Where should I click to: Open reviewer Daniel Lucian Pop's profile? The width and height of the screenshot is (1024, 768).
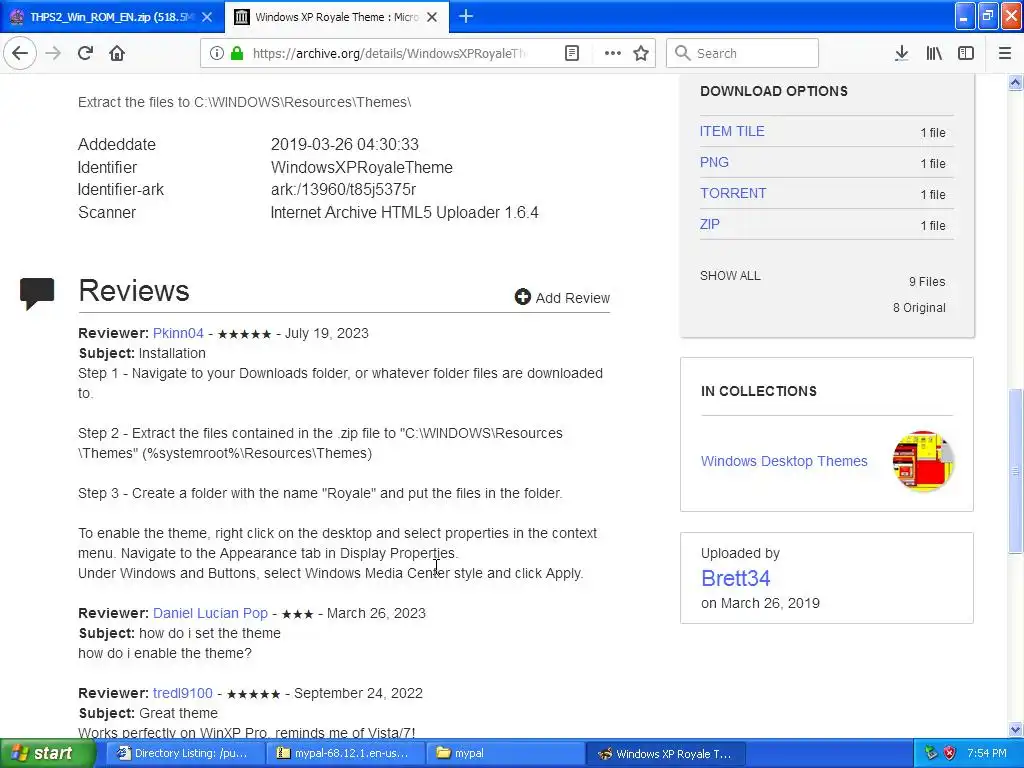(x=210, y=613)
